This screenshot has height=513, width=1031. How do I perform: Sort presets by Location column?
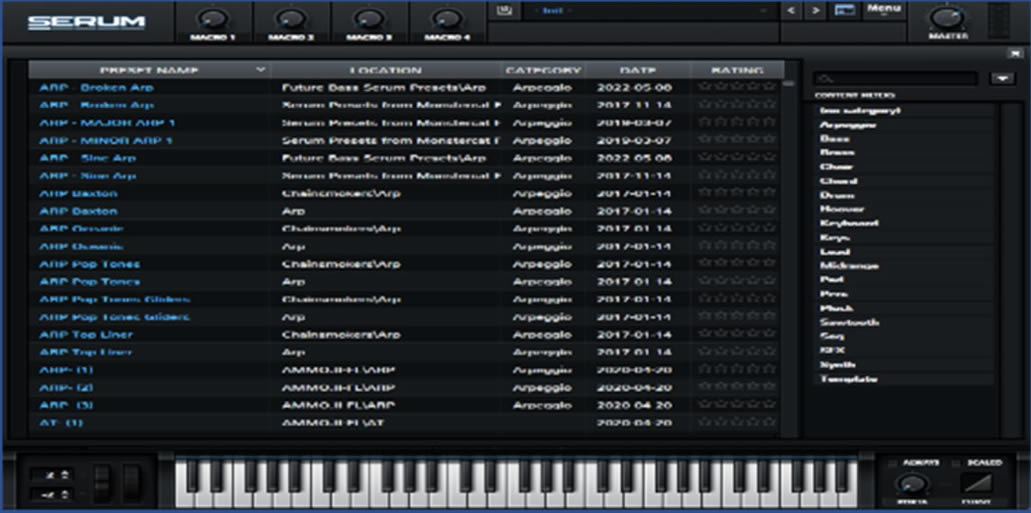(x=385, y=70)
